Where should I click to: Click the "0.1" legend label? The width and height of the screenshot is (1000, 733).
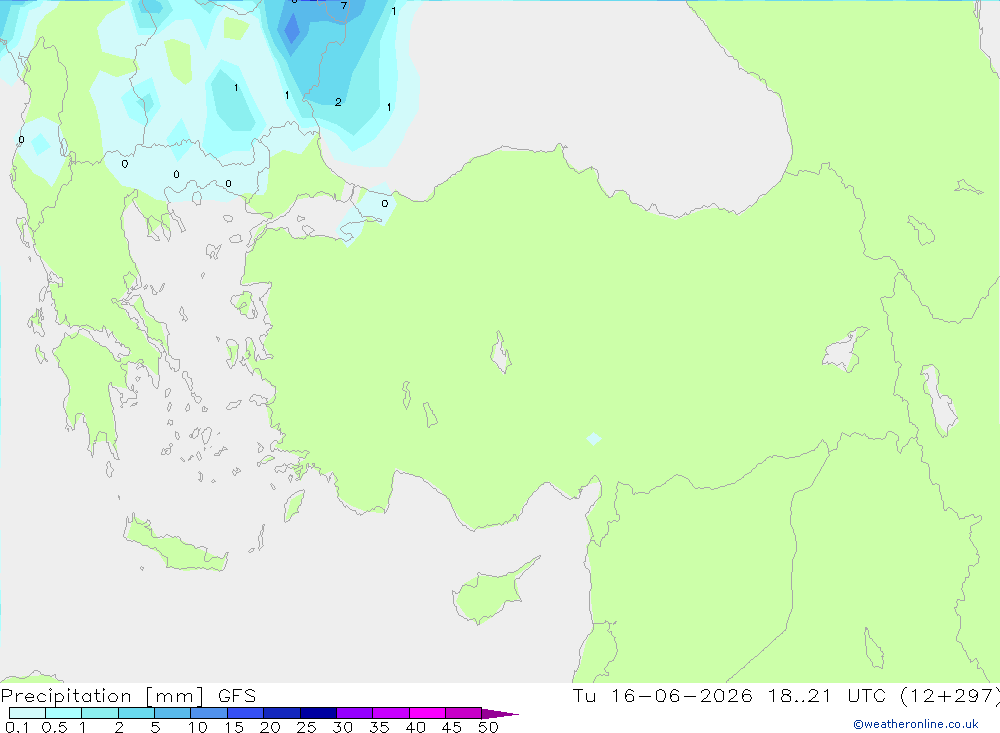[x=17, y=727]
